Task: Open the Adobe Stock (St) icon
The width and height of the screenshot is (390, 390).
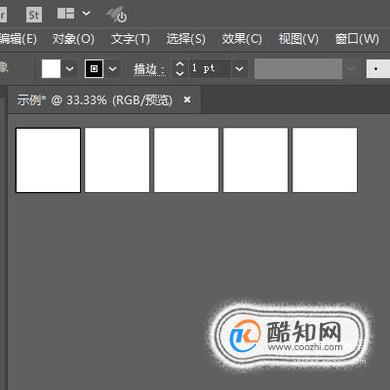Action: coord(34,15)
